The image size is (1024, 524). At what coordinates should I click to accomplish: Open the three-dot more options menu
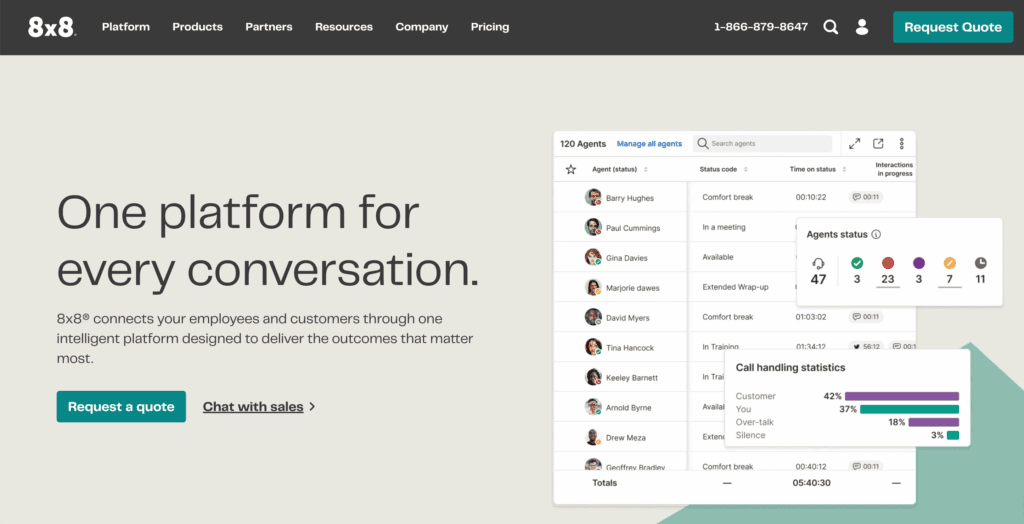click(901, 144)
